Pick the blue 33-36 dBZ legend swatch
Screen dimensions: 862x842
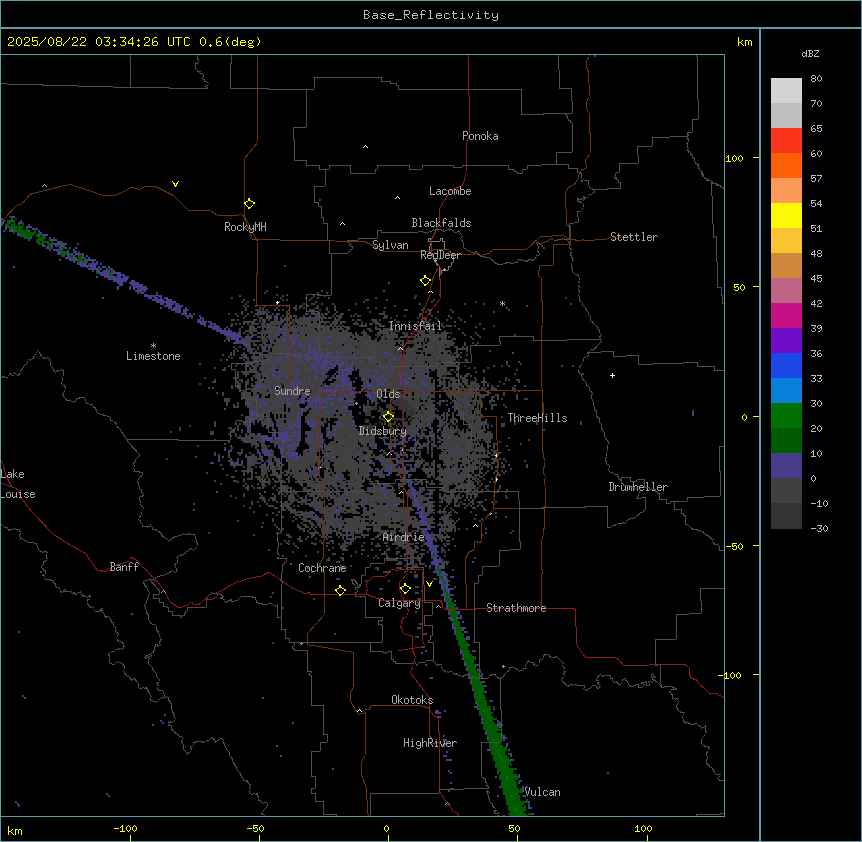click(786, 365)
